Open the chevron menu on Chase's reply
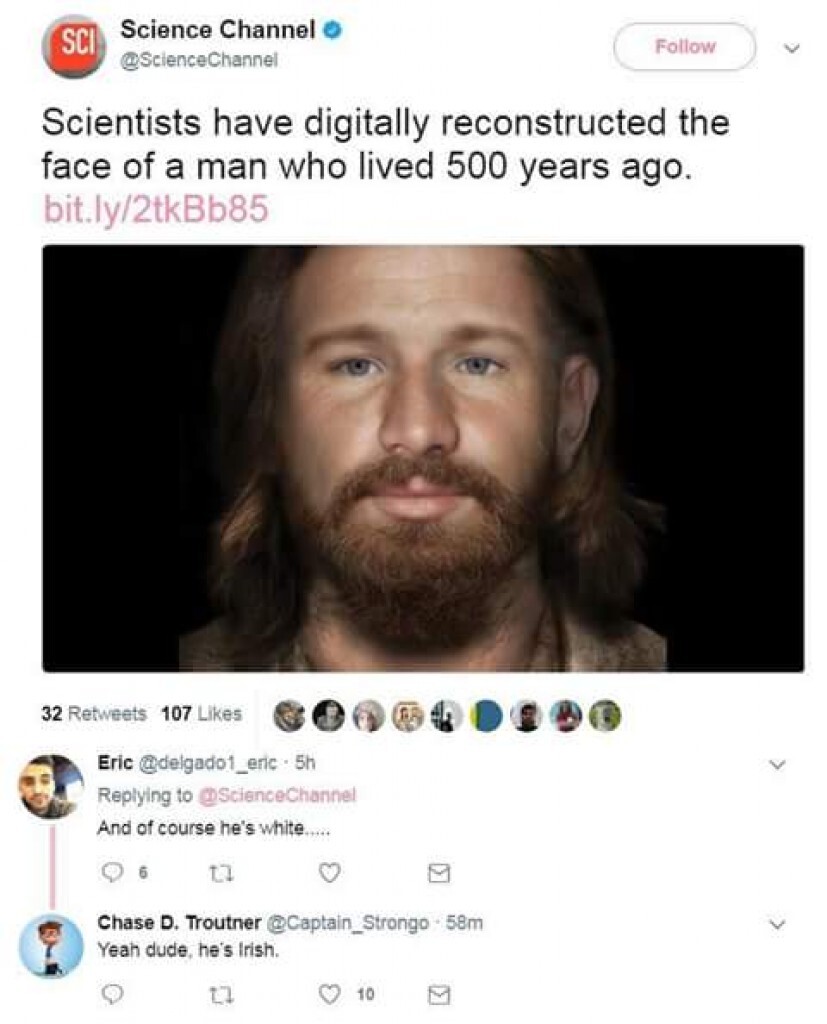 (777, 924)
